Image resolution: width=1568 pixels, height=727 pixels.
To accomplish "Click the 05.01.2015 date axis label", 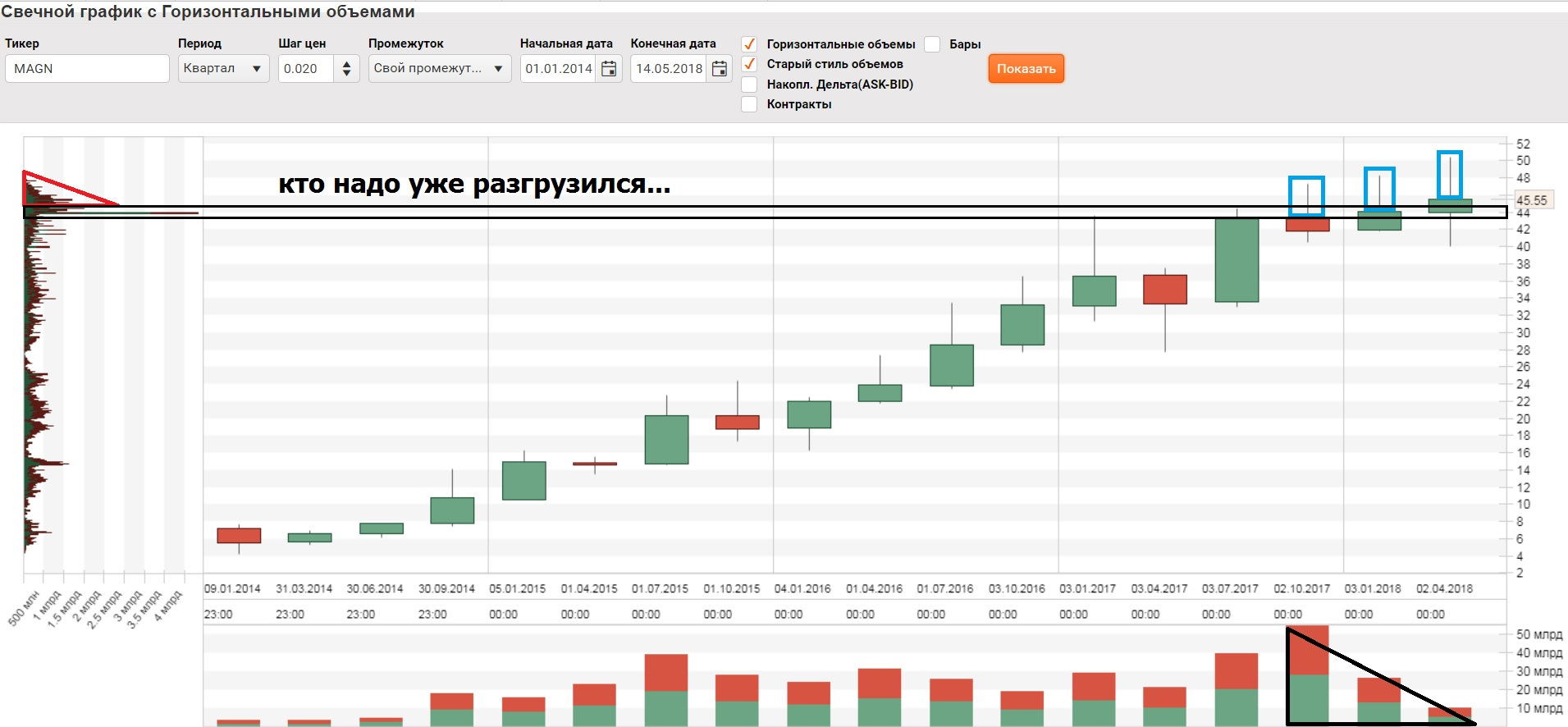I will coord(518,589).
